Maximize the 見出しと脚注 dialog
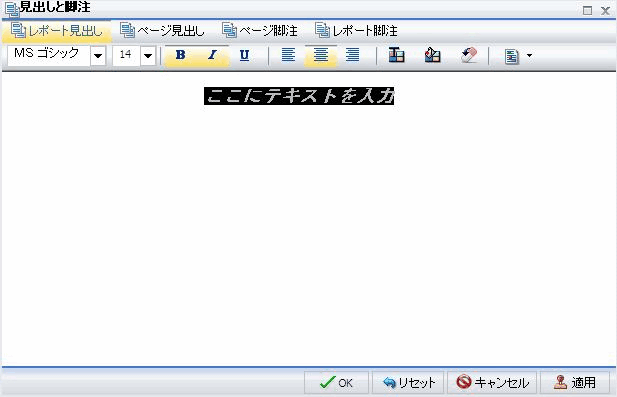This screenshot has height=397, width=617. 587,11
